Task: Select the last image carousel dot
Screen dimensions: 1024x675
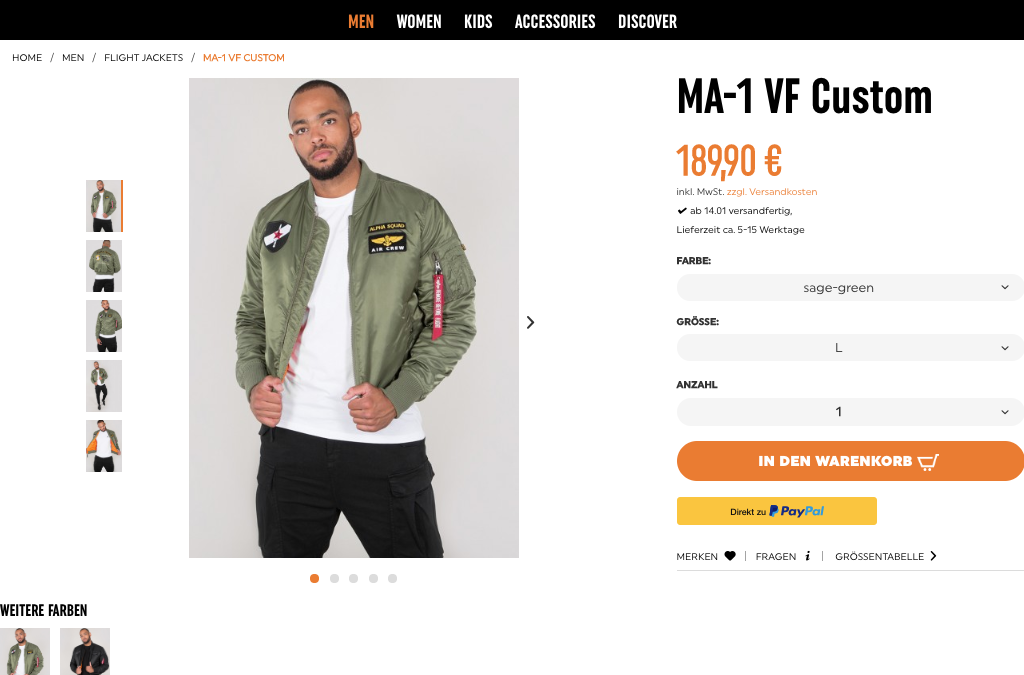Action: tap(392, 578)
